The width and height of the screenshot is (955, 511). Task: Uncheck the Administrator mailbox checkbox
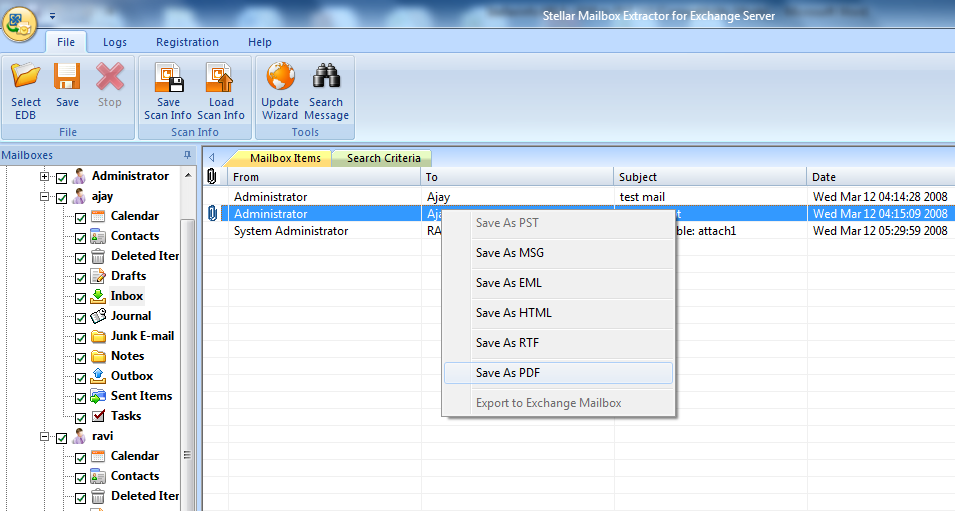point(62,178)
